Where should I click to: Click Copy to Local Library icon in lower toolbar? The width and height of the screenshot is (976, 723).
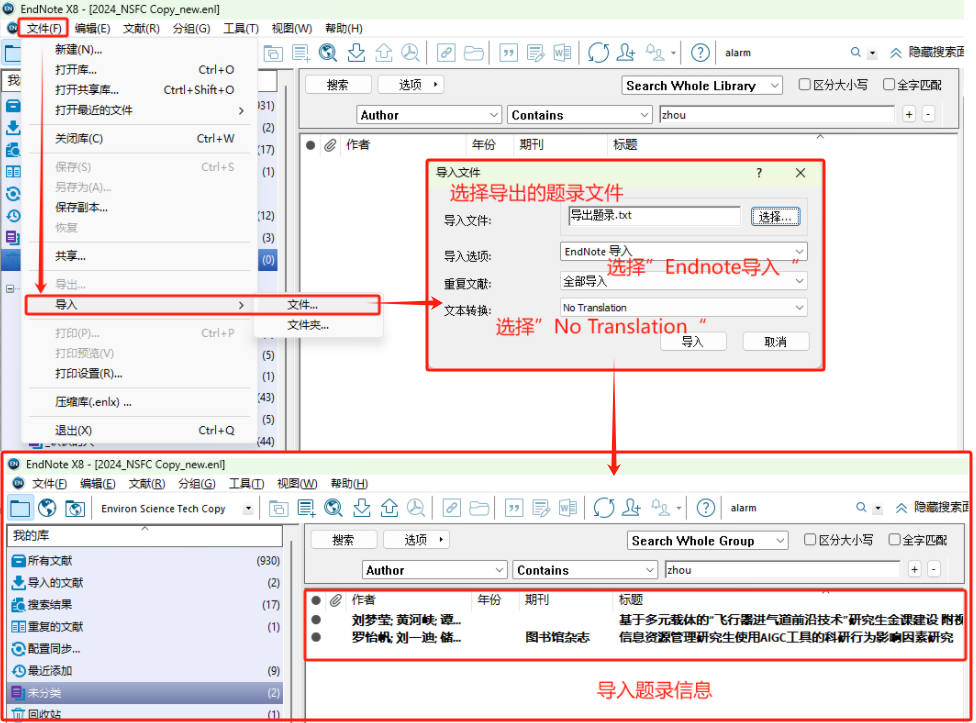pos(278,508)
